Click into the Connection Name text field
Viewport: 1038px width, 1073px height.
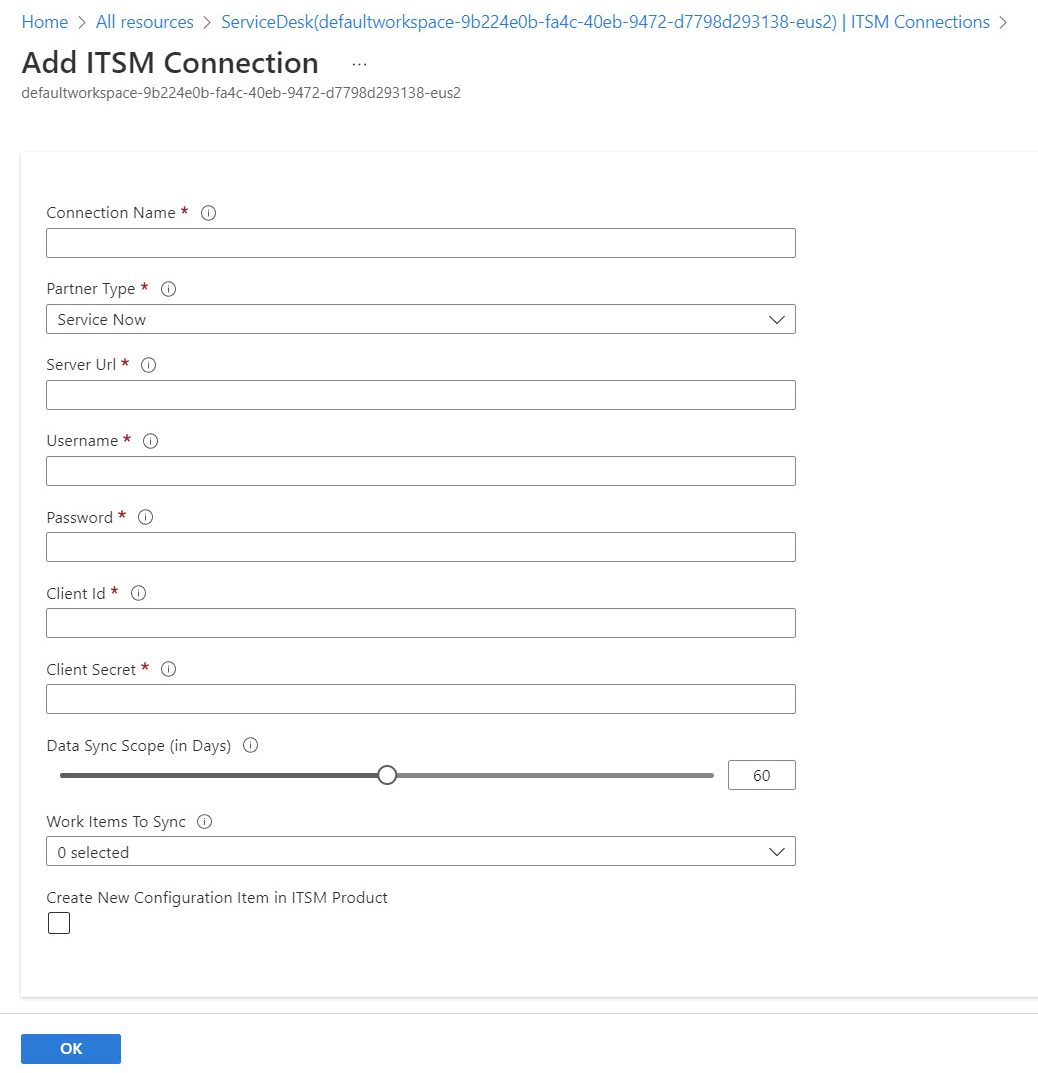click(421, 243)
